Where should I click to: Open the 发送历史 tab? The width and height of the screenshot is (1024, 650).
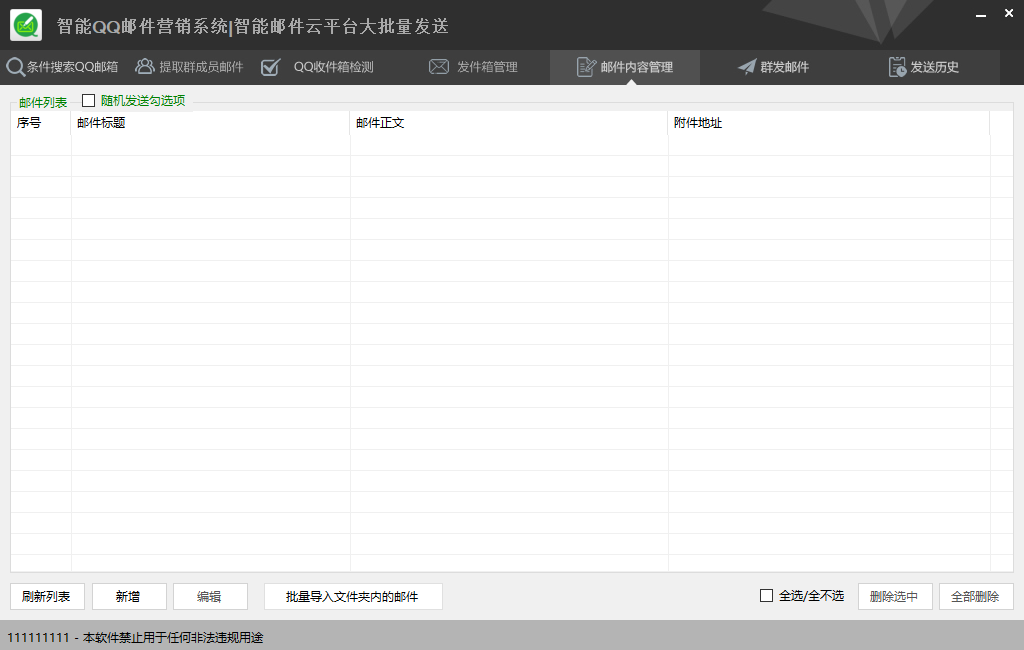pos(924,67)
